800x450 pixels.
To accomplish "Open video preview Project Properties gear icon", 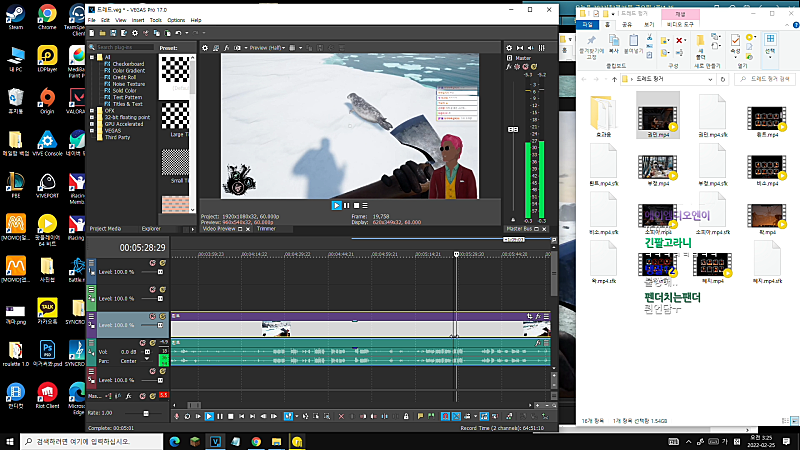I will pos(205,48).
